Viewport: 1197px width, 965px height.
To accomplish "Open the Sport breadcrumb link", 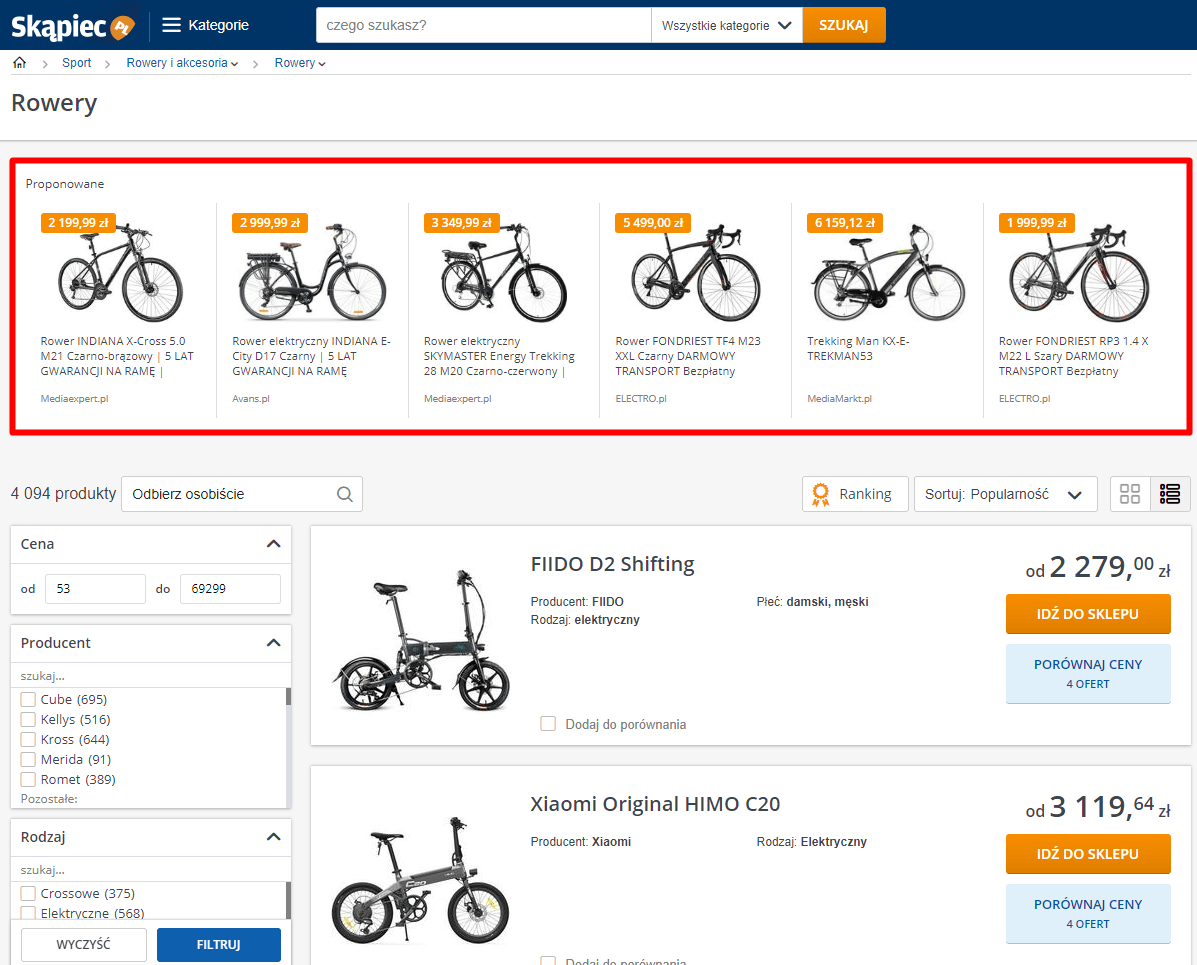I will [76, 63].
